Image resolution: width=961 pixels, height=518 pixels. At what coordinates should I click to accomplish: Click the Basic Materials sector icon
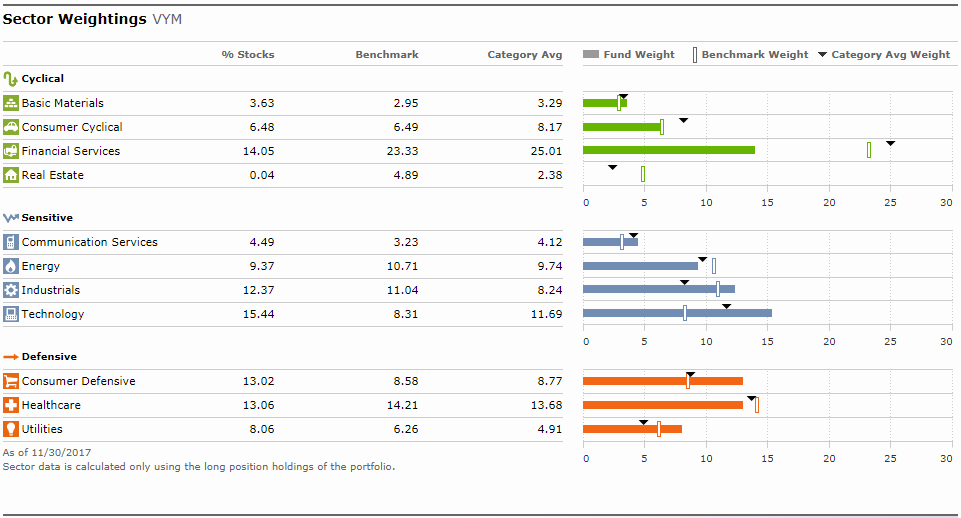click(x=11, y=103)
